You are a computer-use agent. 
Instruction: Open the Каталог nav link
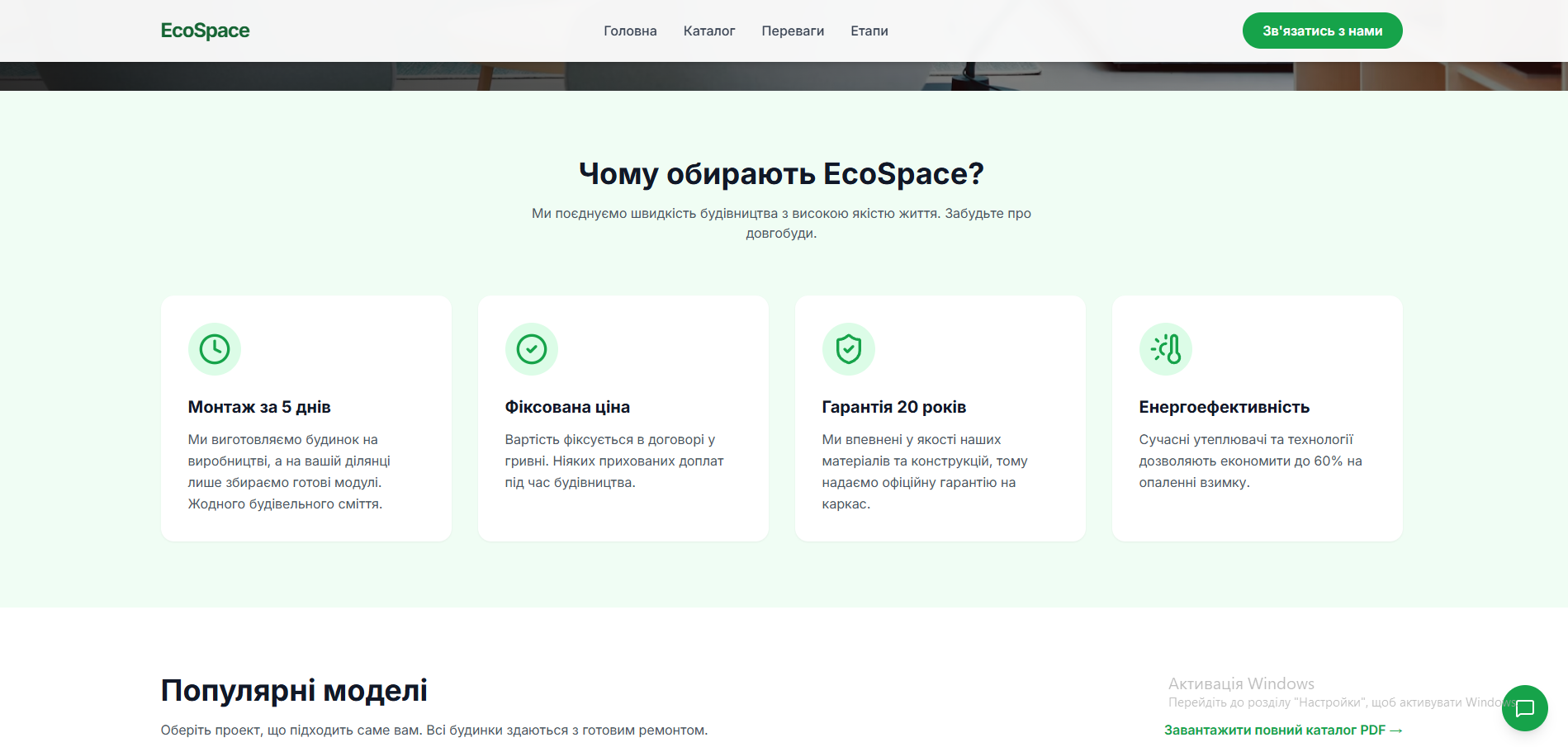(709, 31)
